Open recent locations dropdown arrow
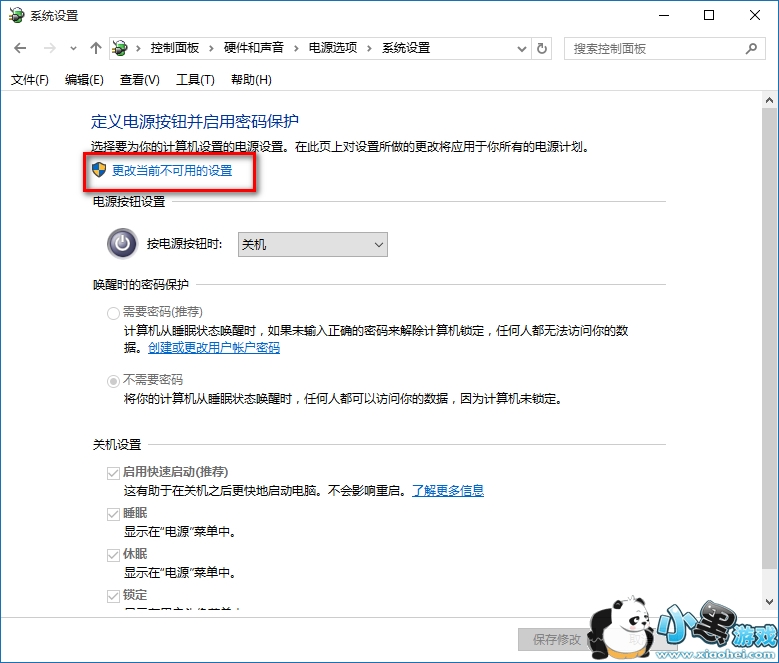779x663 pixels. click(73, 49)
